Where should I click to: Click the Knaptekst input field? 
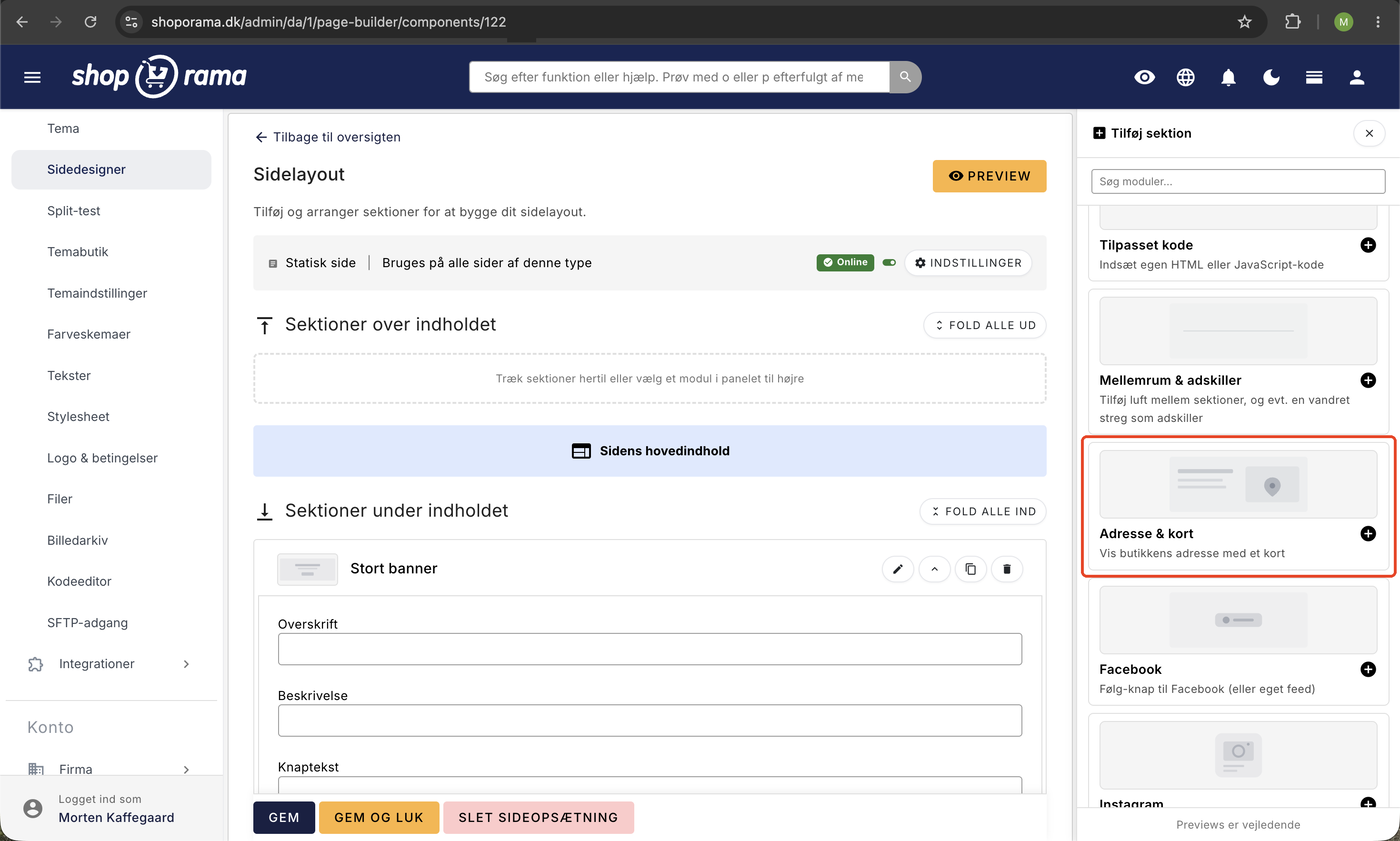(x=650, y=785)
